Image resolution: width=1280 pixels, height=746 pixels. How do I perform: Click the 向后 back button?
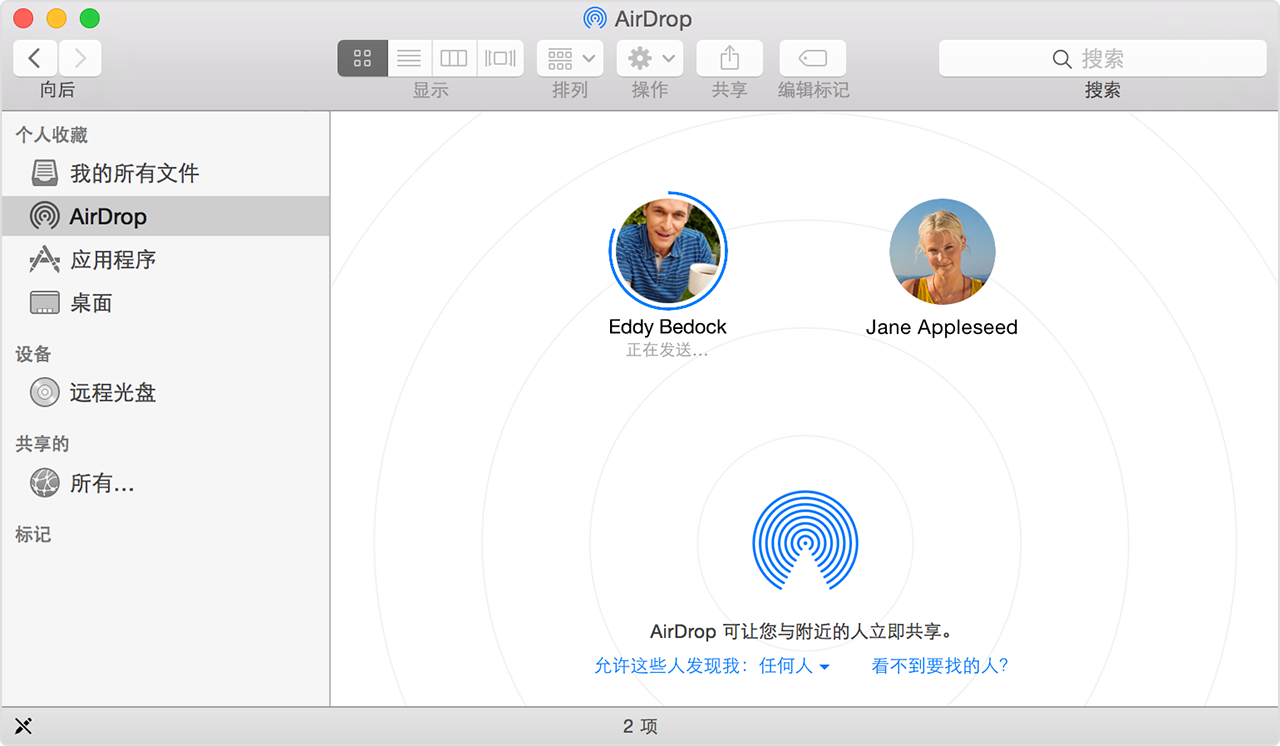pyautogui.click(x=34, y=57)
